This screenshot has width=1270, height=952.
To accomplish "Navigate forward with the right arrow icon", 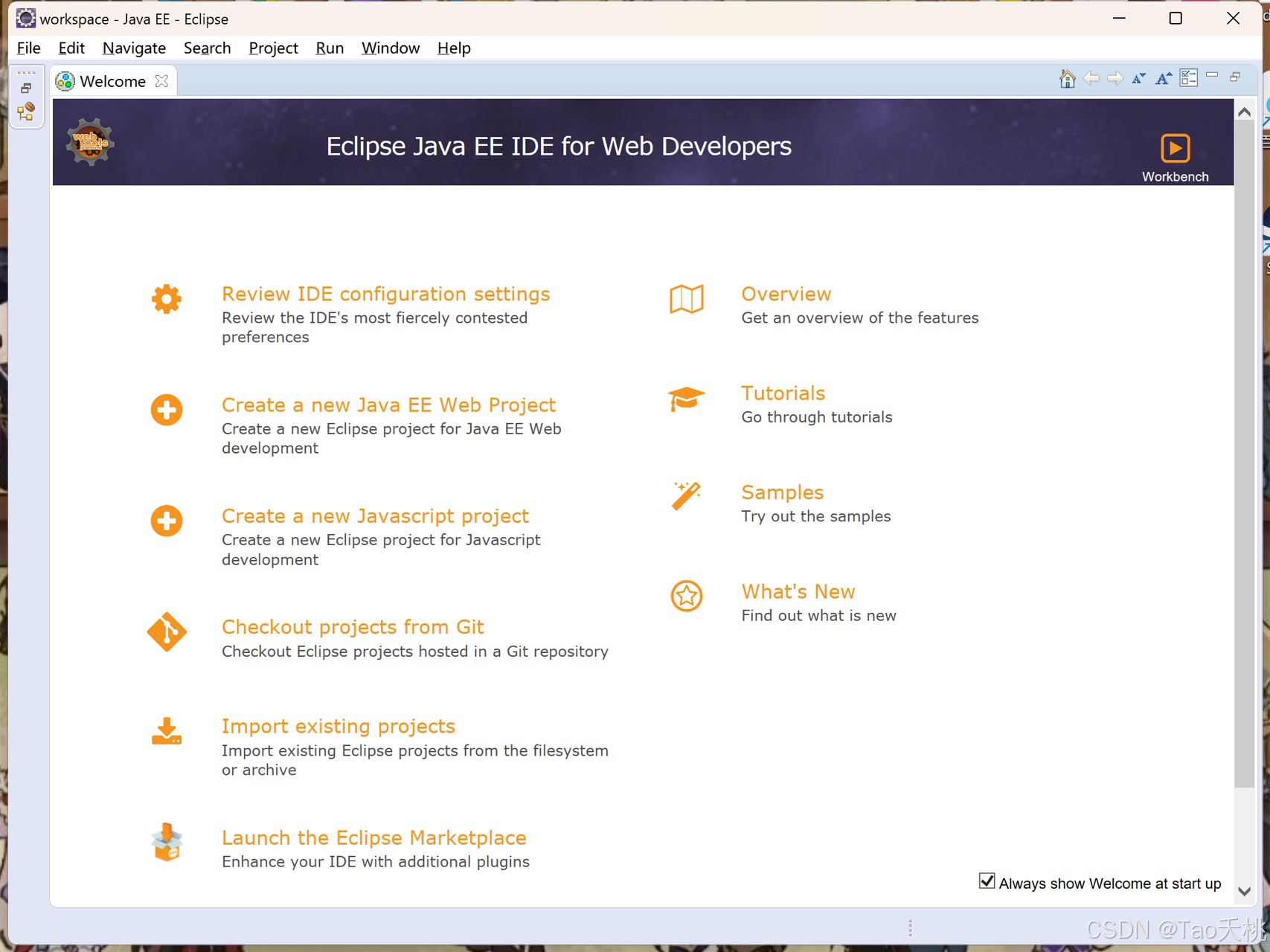I will [x=1115, y=78].
